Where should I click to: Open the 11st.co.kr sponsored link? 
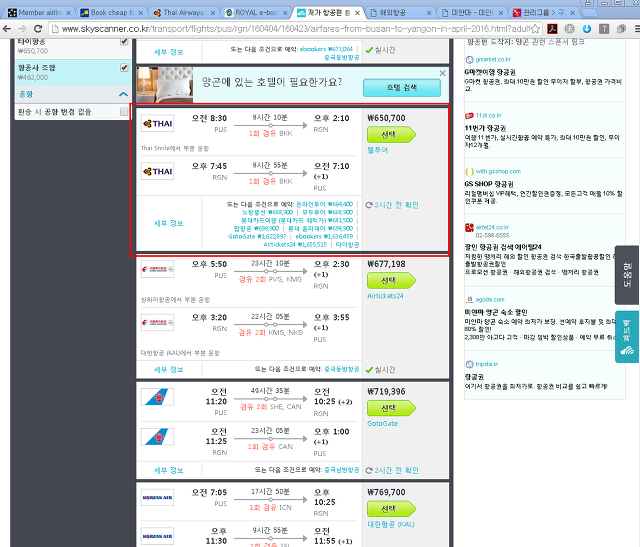[488, 116]
